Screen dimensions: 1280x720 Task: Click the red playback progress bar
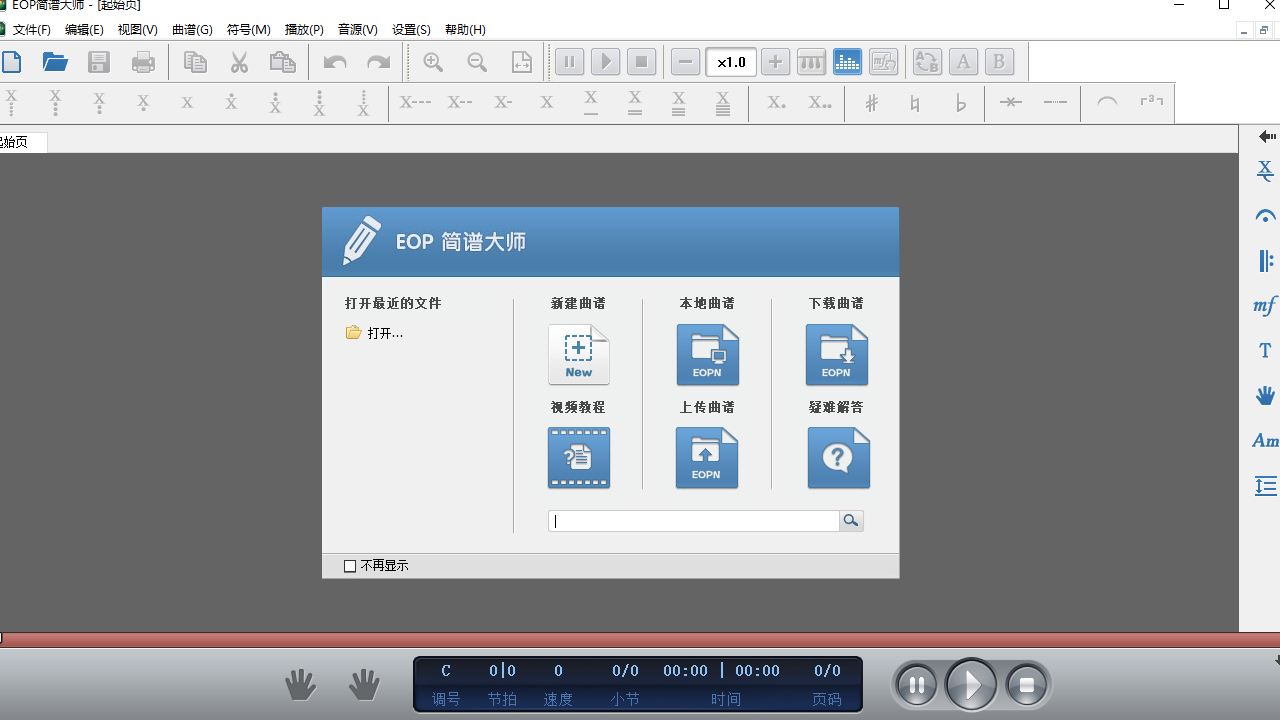[x=640, y=639]
